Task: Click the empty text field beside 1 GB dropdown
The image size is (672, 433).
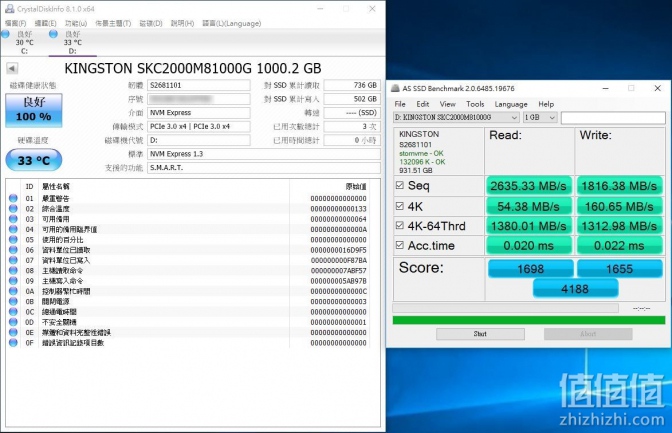Action: tap(613, 117)
